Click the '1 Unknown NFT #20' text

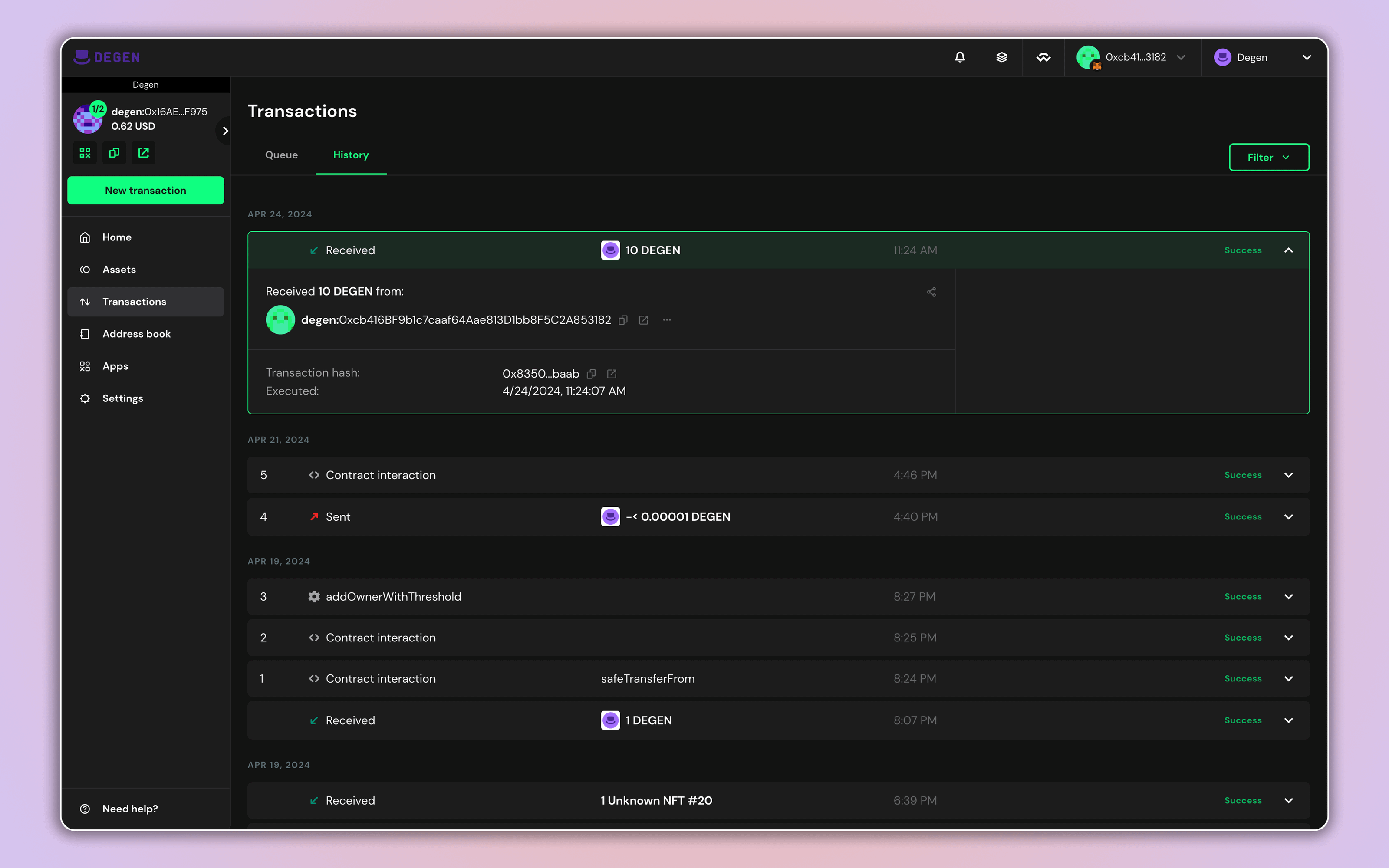pyautogui.click(x=656, y=800)
